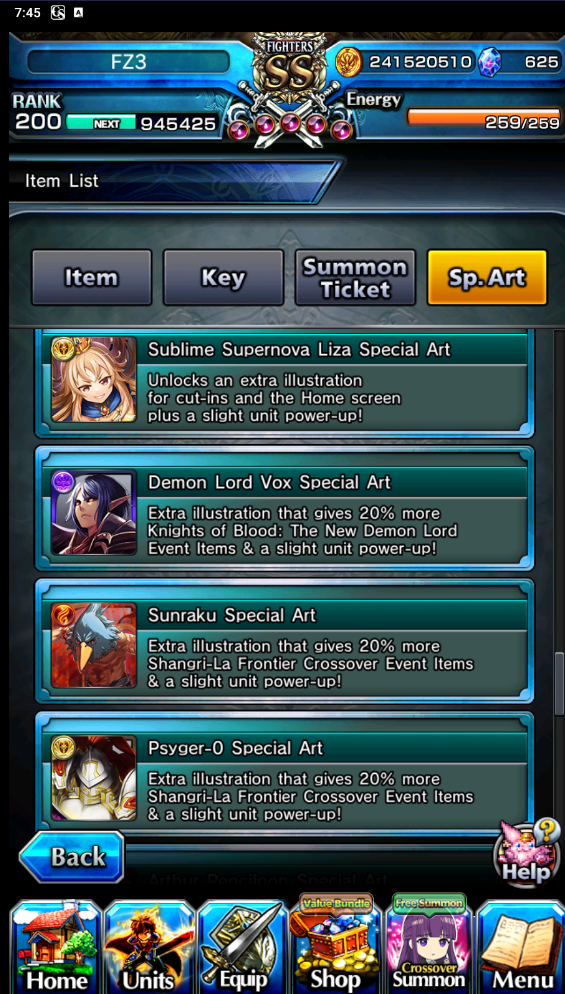Screen dimensions: 565x994
Task: Open the Units navigation icon
Action: coord(150,946)
